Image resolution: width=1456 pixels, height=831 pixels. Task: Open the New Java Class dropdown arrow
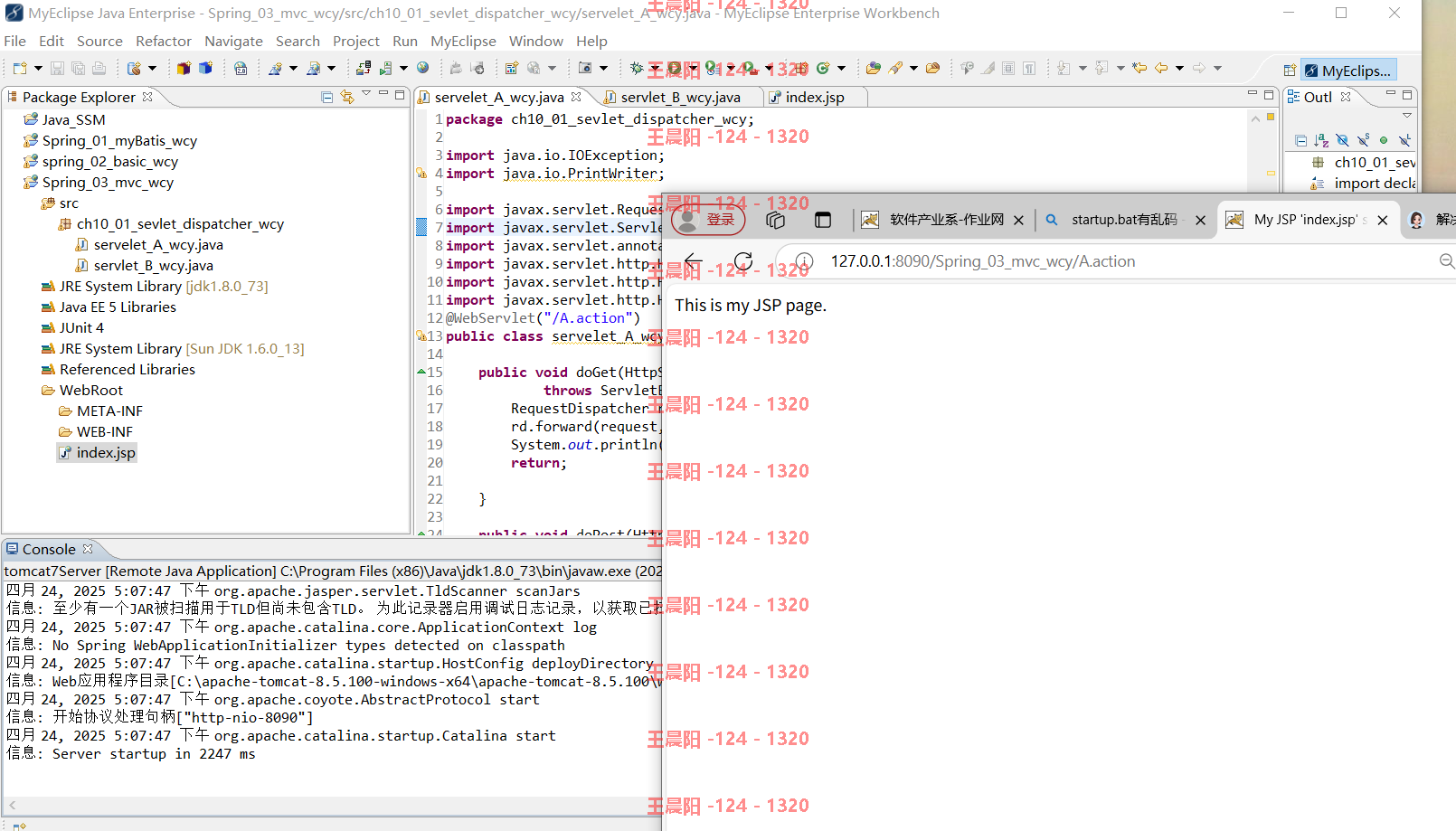(x=841, y=68)
